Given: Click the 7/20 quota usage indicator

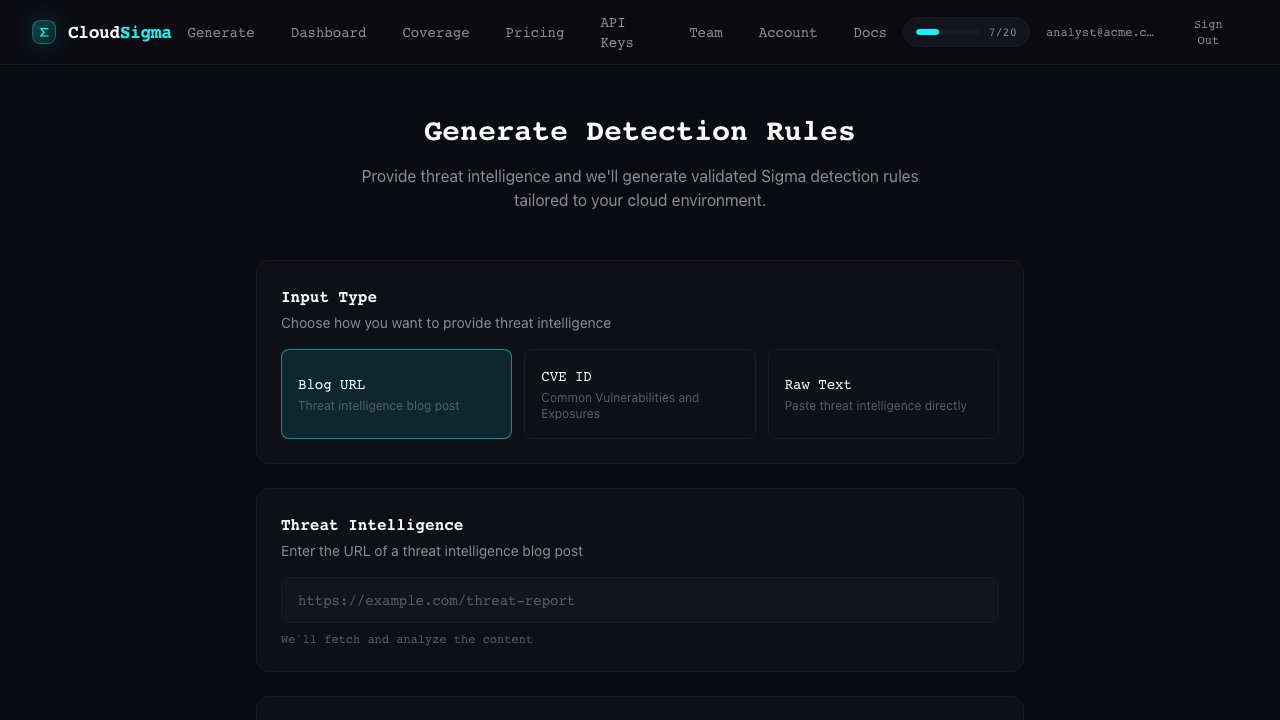Looking at the screenshot, I should [966, 32].
